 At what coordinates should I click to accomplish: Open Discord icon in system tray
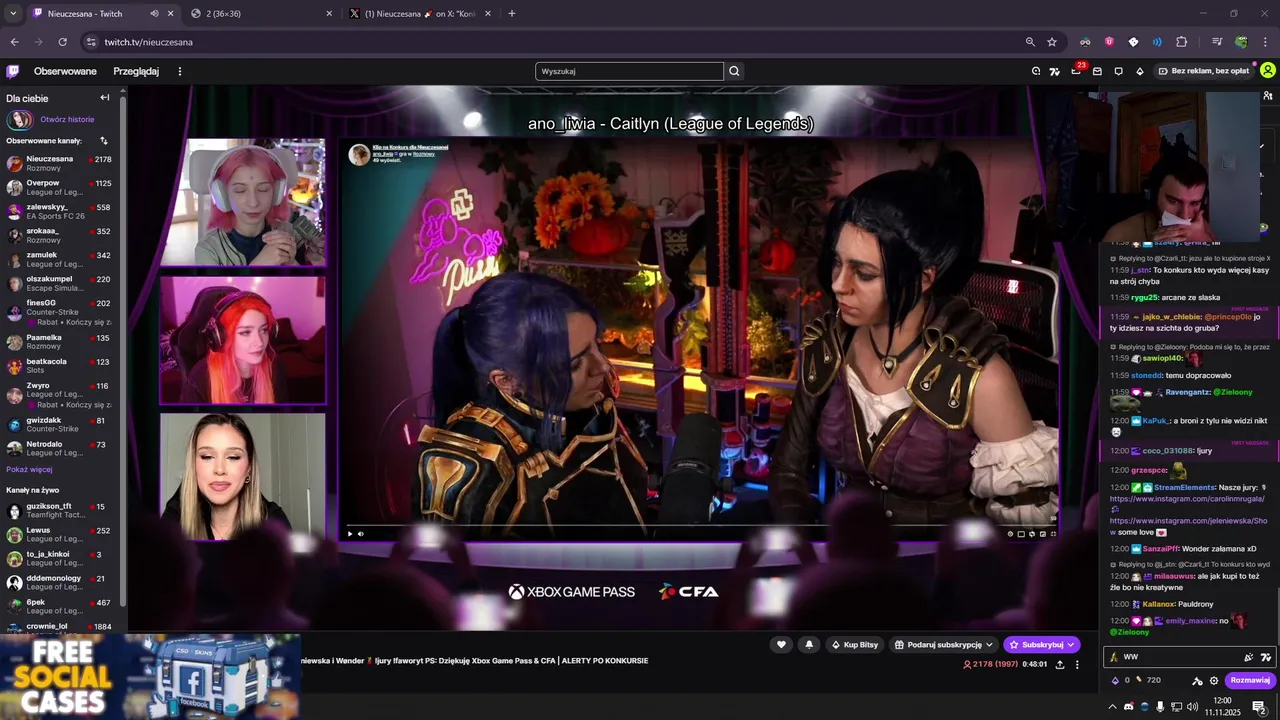tap(1129, 706)
